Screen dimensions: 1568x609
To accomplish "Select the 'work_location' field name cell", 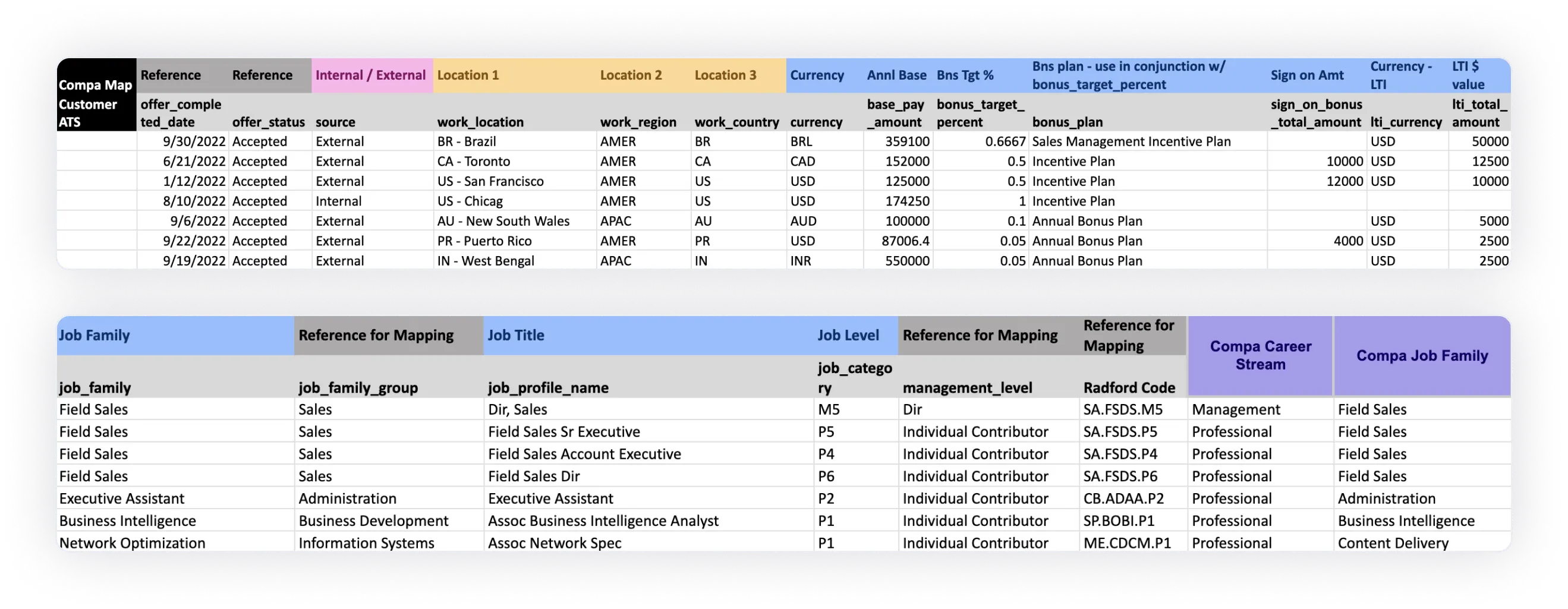I will [x=514, y=112].
